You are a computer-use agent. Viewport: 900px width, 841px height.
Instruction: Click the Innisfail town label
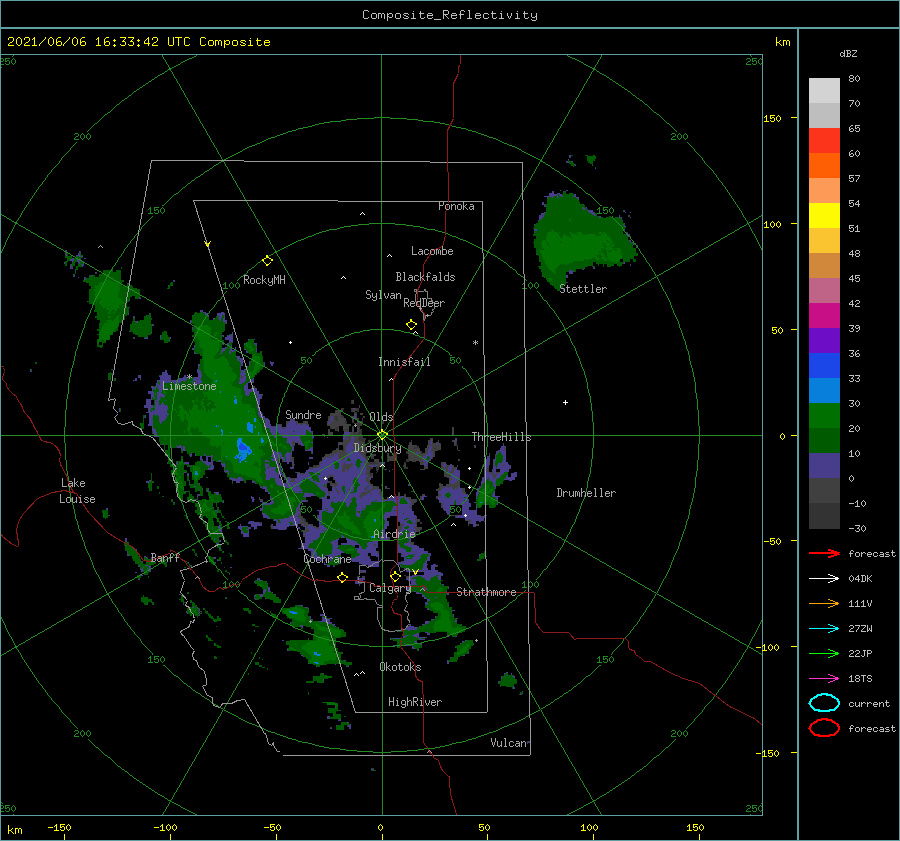pos(404,362)
